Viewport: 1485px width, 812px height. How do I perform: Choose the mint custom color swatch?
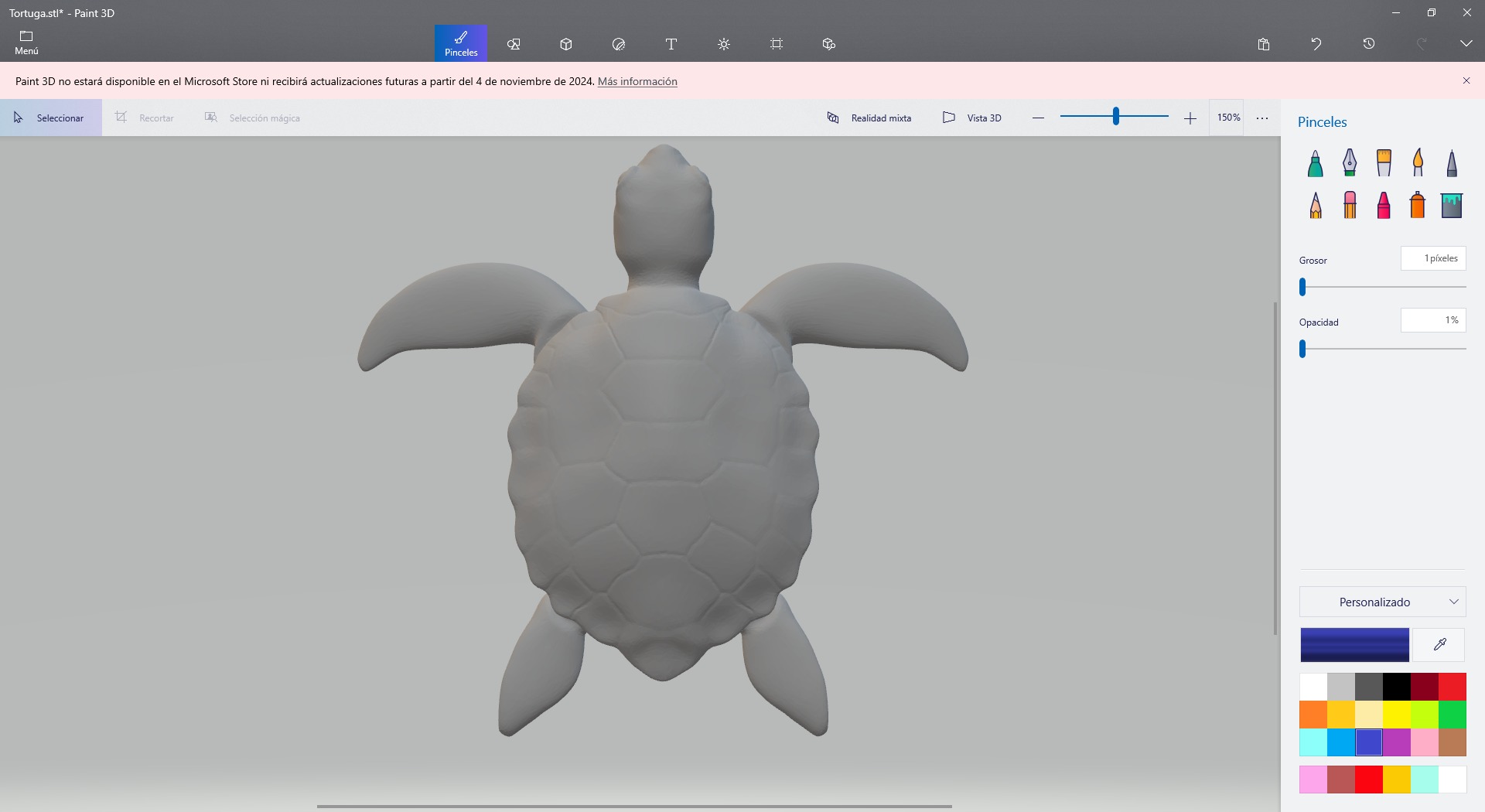pyautogui.click(x=1425, y=780)
